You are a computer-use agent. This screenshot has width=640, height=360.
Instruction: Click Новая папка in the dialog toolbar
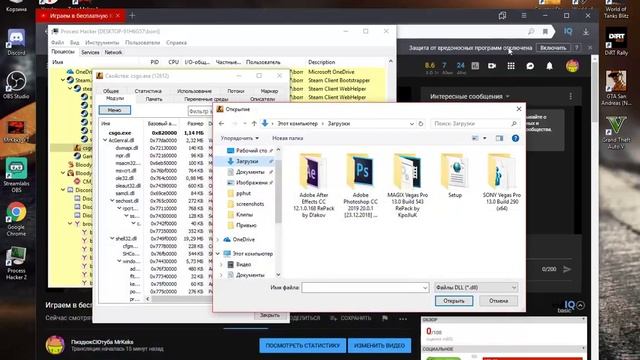coord(287,138)
